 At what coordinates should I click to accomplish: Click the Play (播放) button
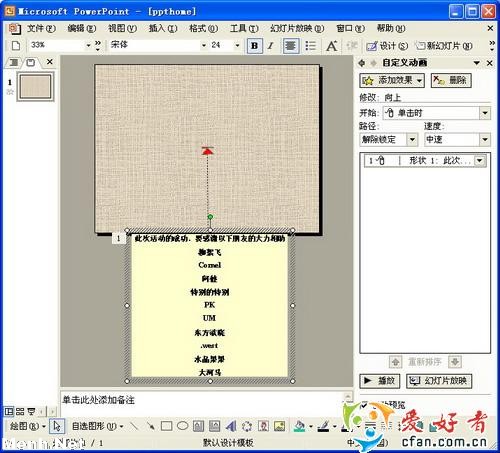(x=380, y=381)
